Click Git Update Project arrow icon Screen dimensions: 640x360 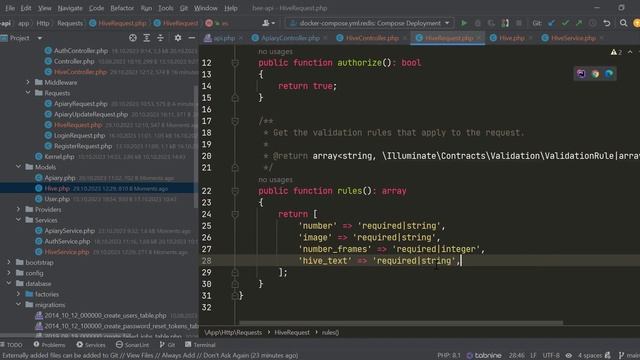pos(551,23)
